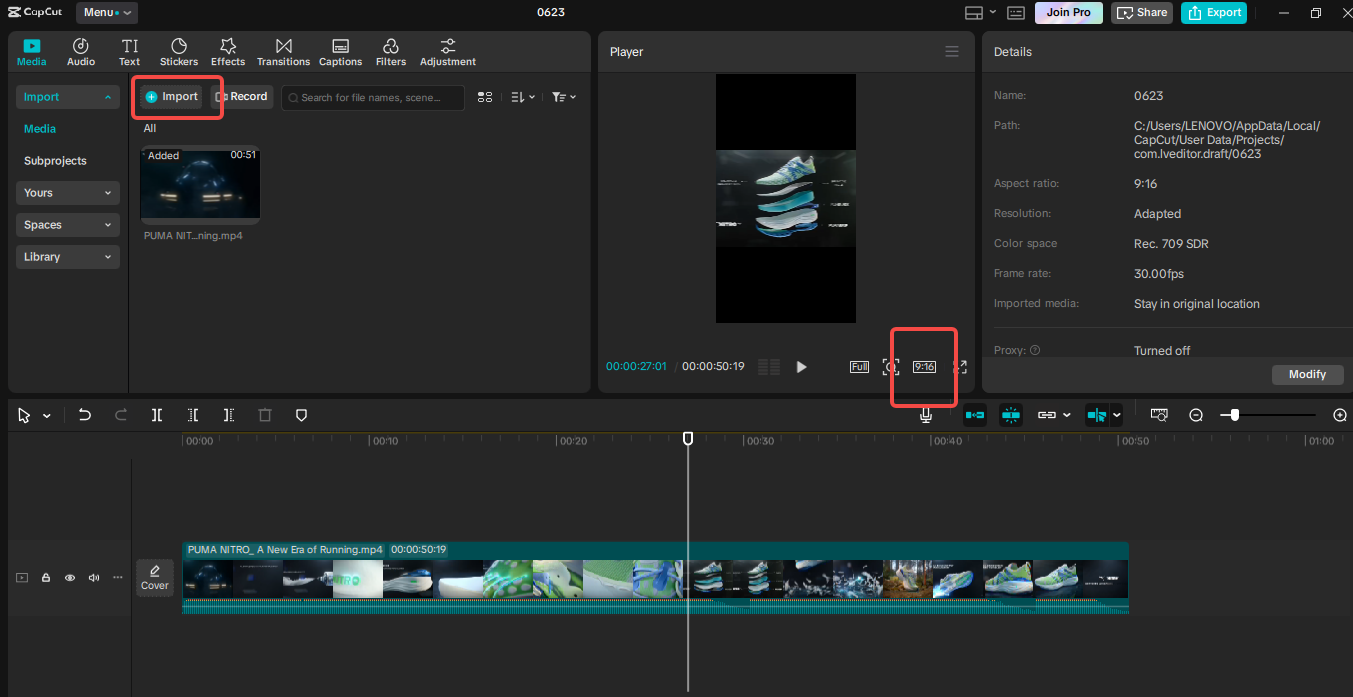Open the Menu dropdown in the title bar
Viewport: 1353px width, 697px height.
[105, 12]
